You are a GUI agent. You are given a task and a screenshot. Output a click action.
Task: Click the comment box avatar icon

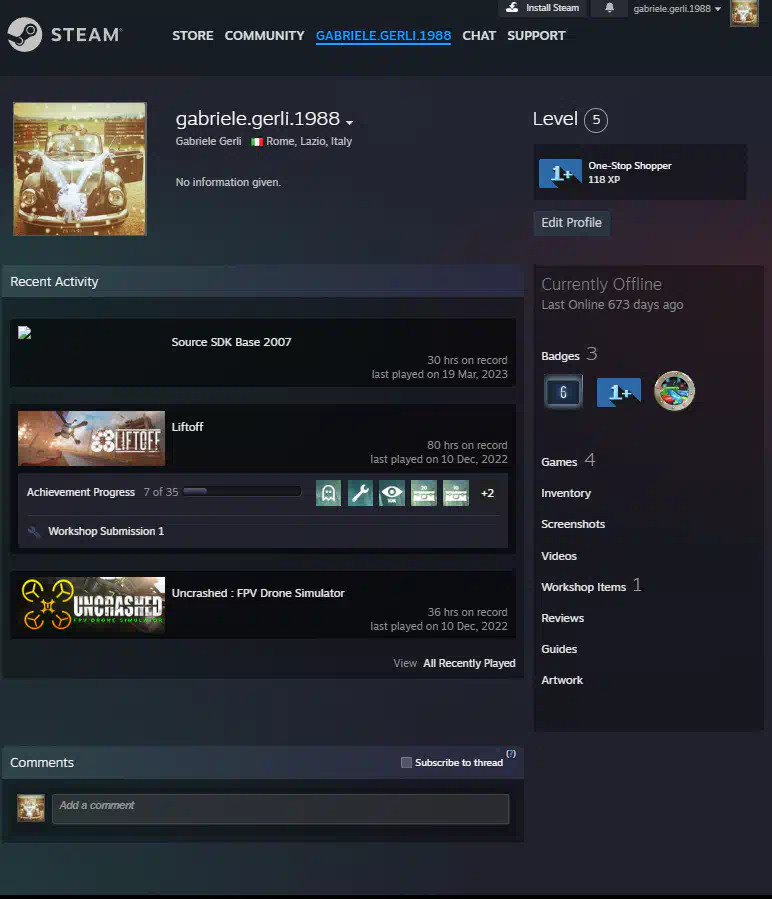click(31, 808)
